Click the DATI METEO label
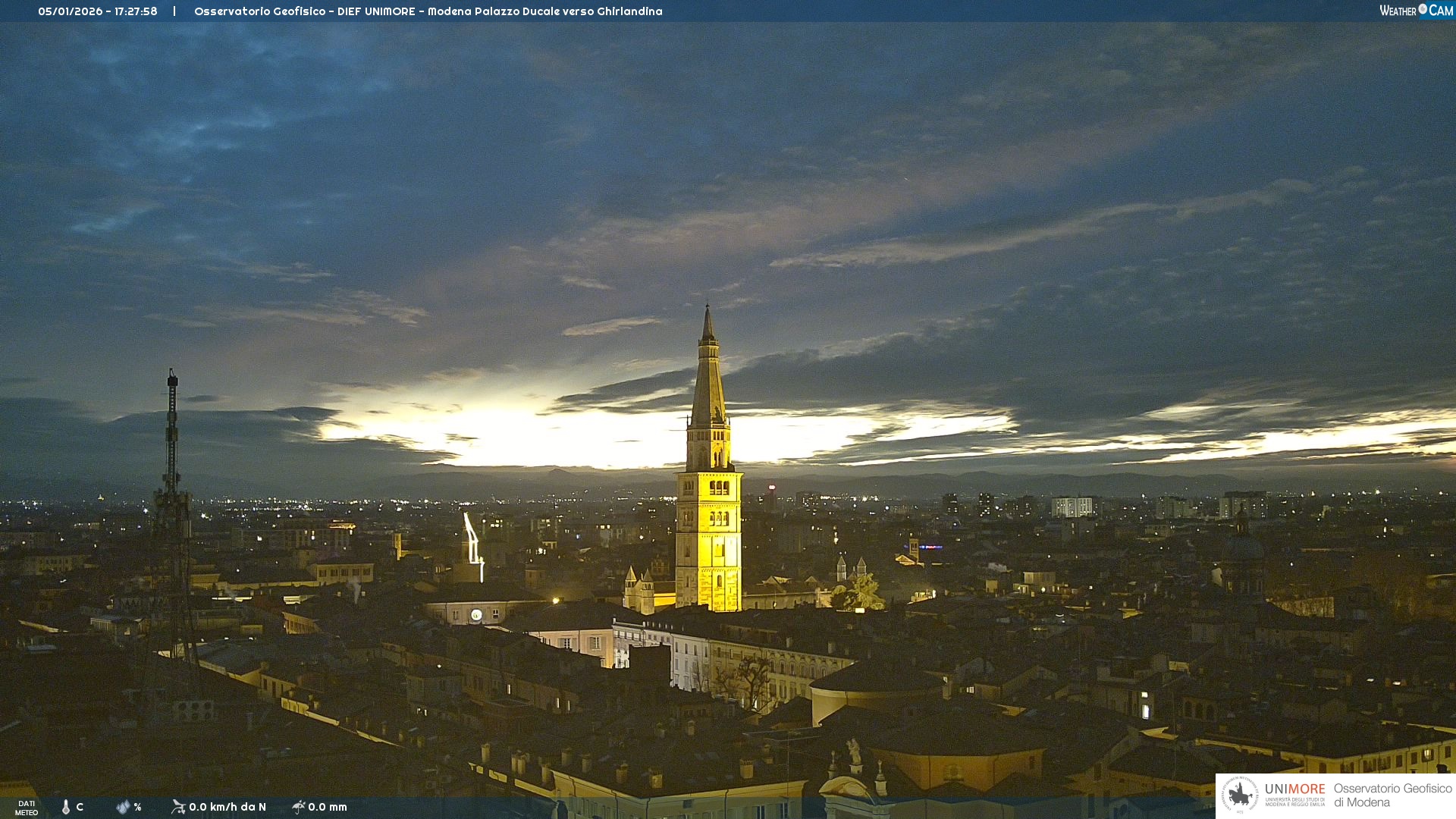 point(27,808)
